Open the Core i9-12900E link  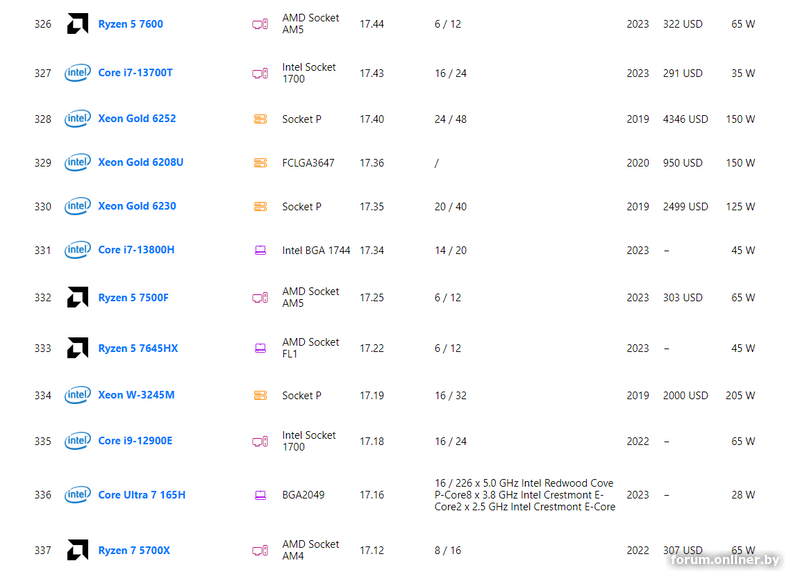tap(135, 441)
